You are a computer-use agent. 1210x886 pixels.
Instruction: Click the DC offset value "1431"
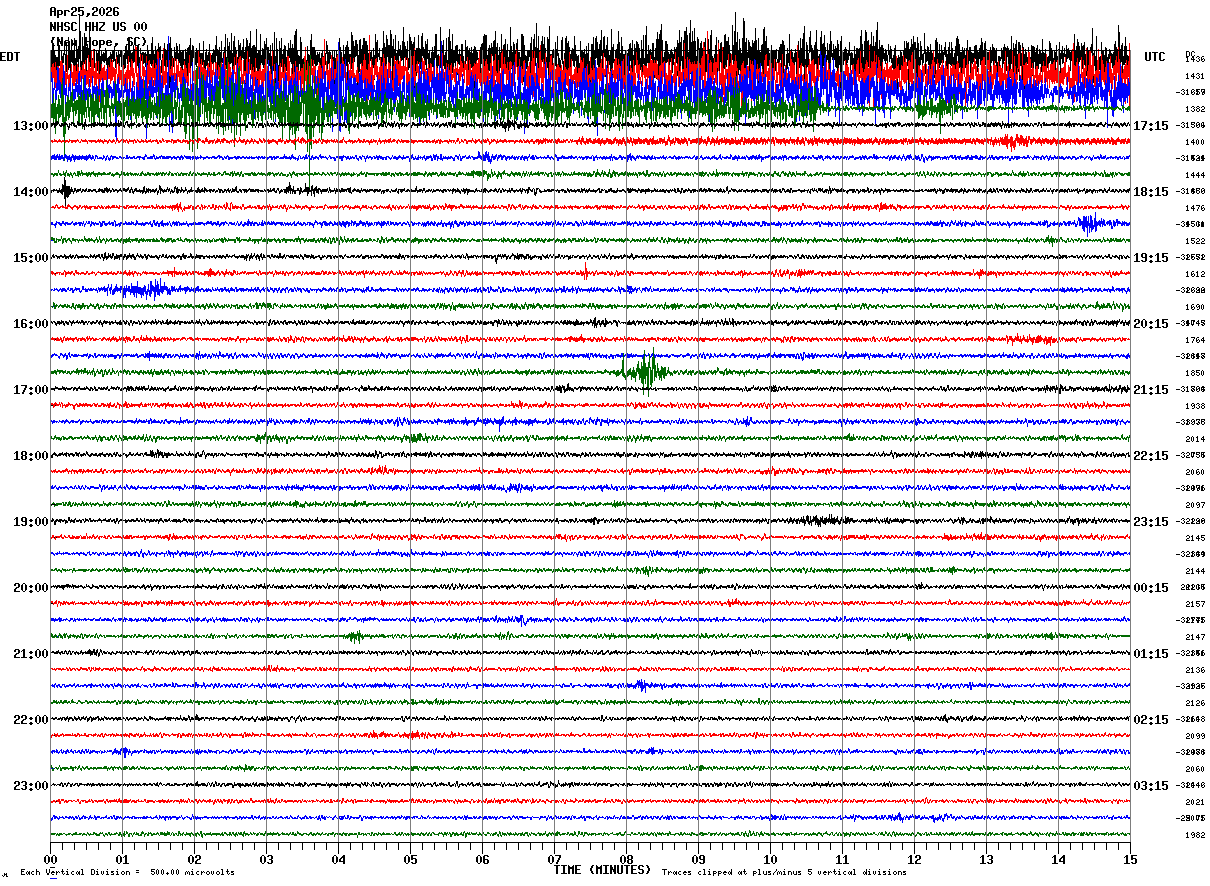coord(1194,76)
